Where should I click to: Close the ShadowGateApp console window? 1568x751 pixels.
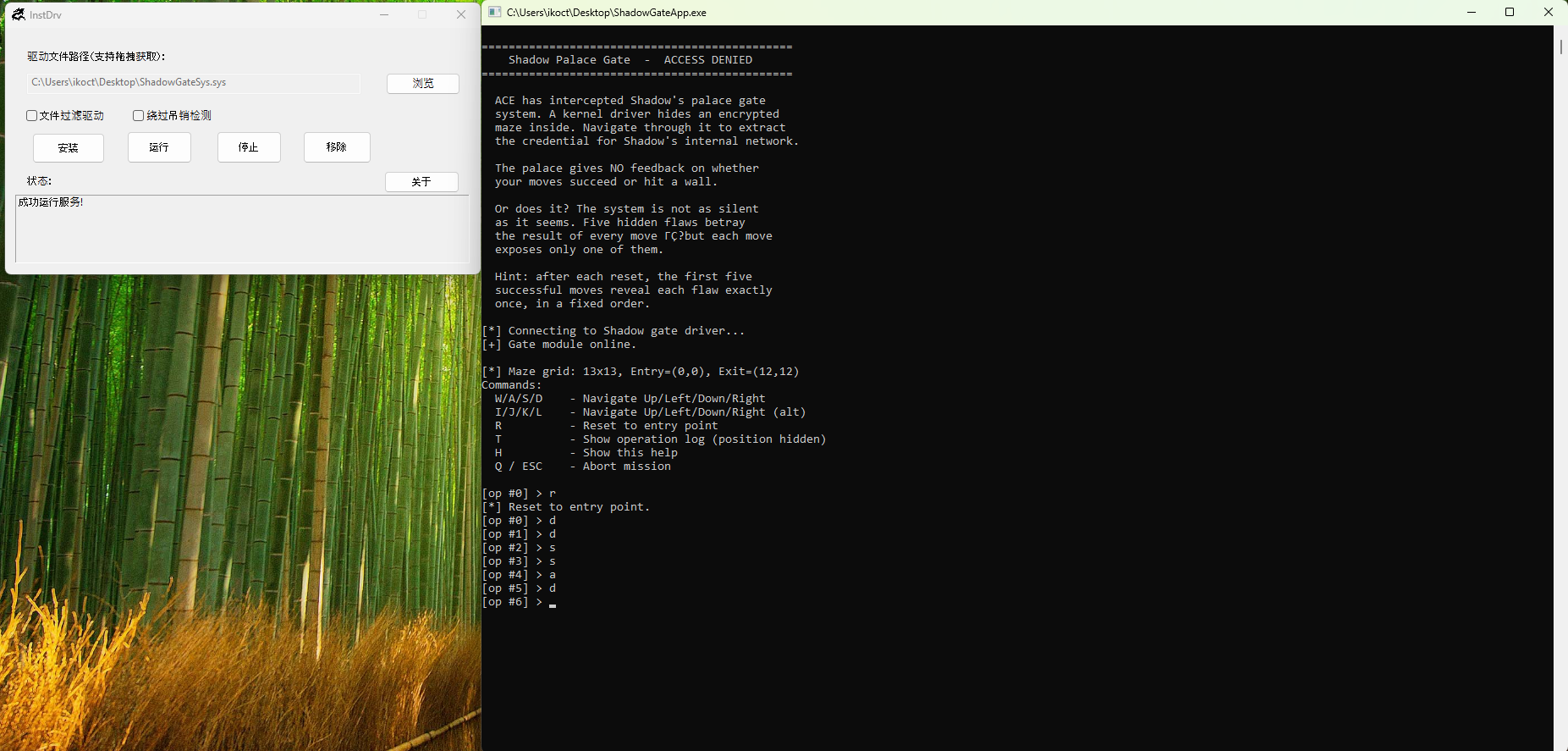point(1549,12)
